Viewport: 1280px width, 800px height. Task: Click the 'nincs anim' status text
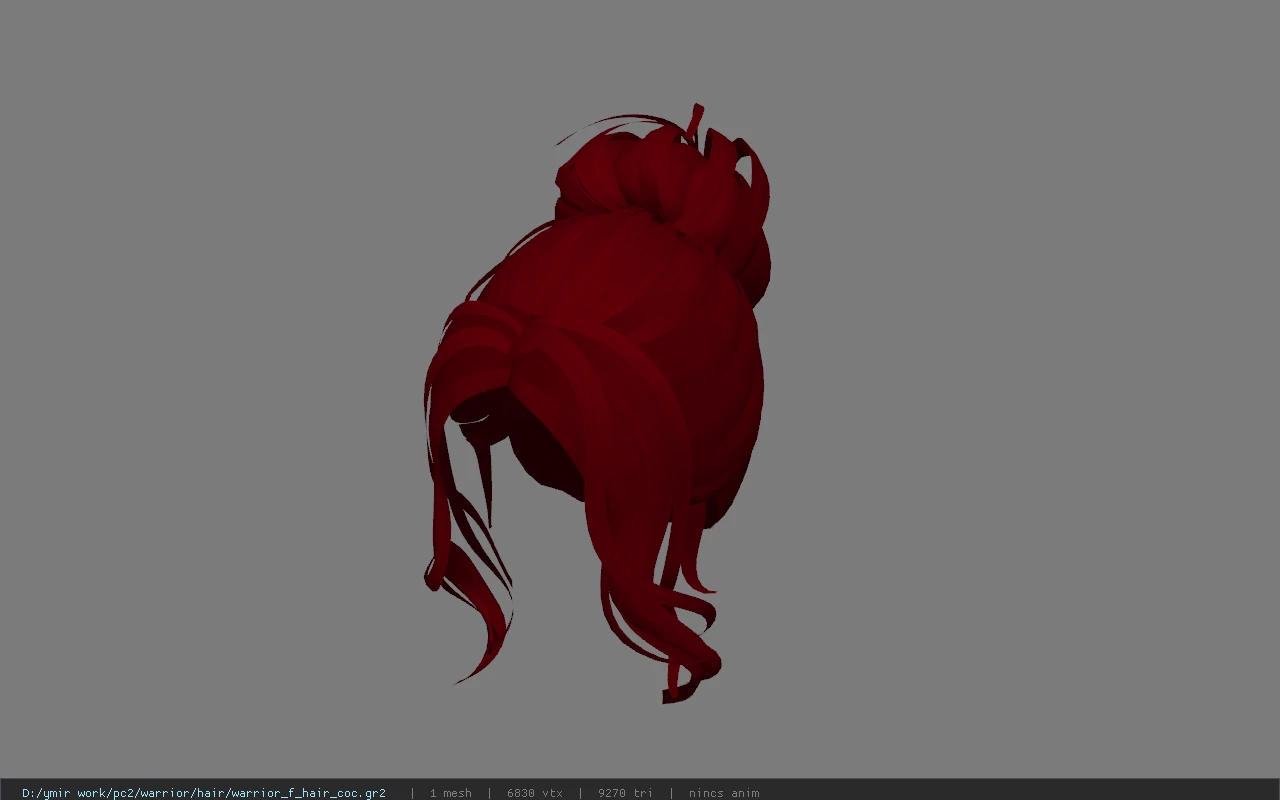pyautogui.click(x=724, y=793)
